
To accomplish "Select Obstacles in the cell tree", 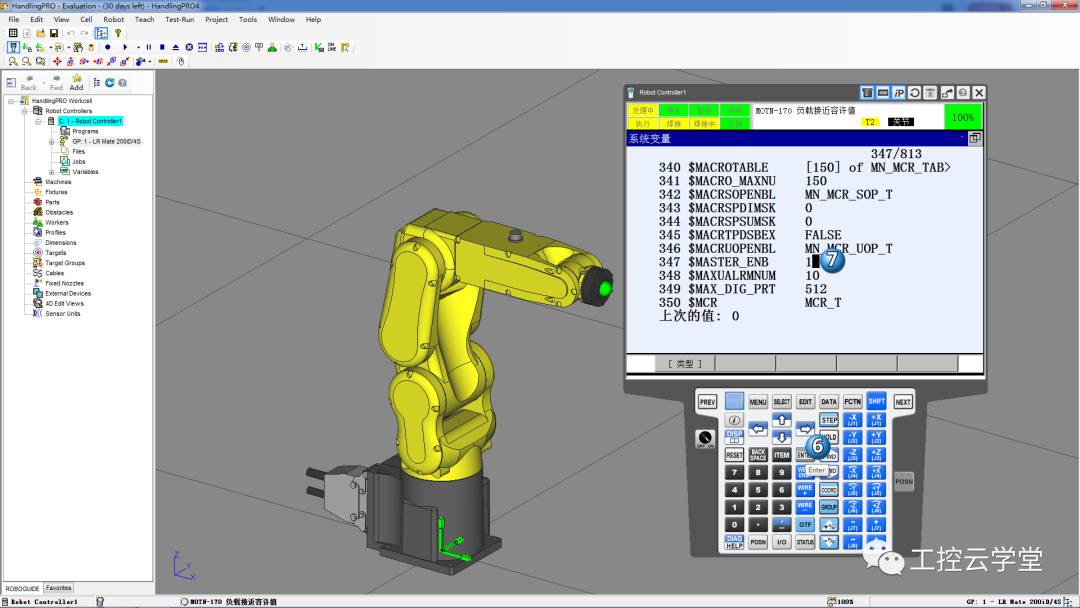I will 59,212.
